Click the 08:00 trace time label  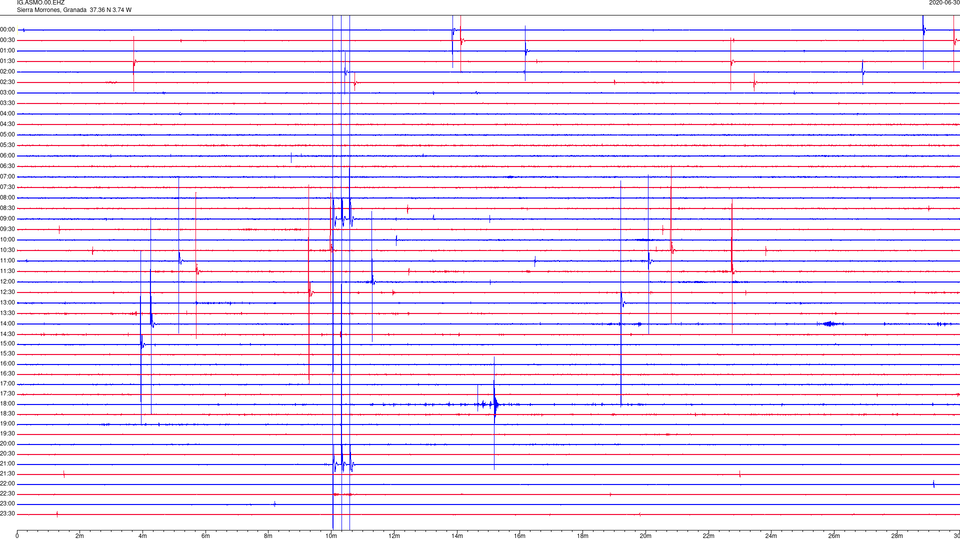point(7,198)
